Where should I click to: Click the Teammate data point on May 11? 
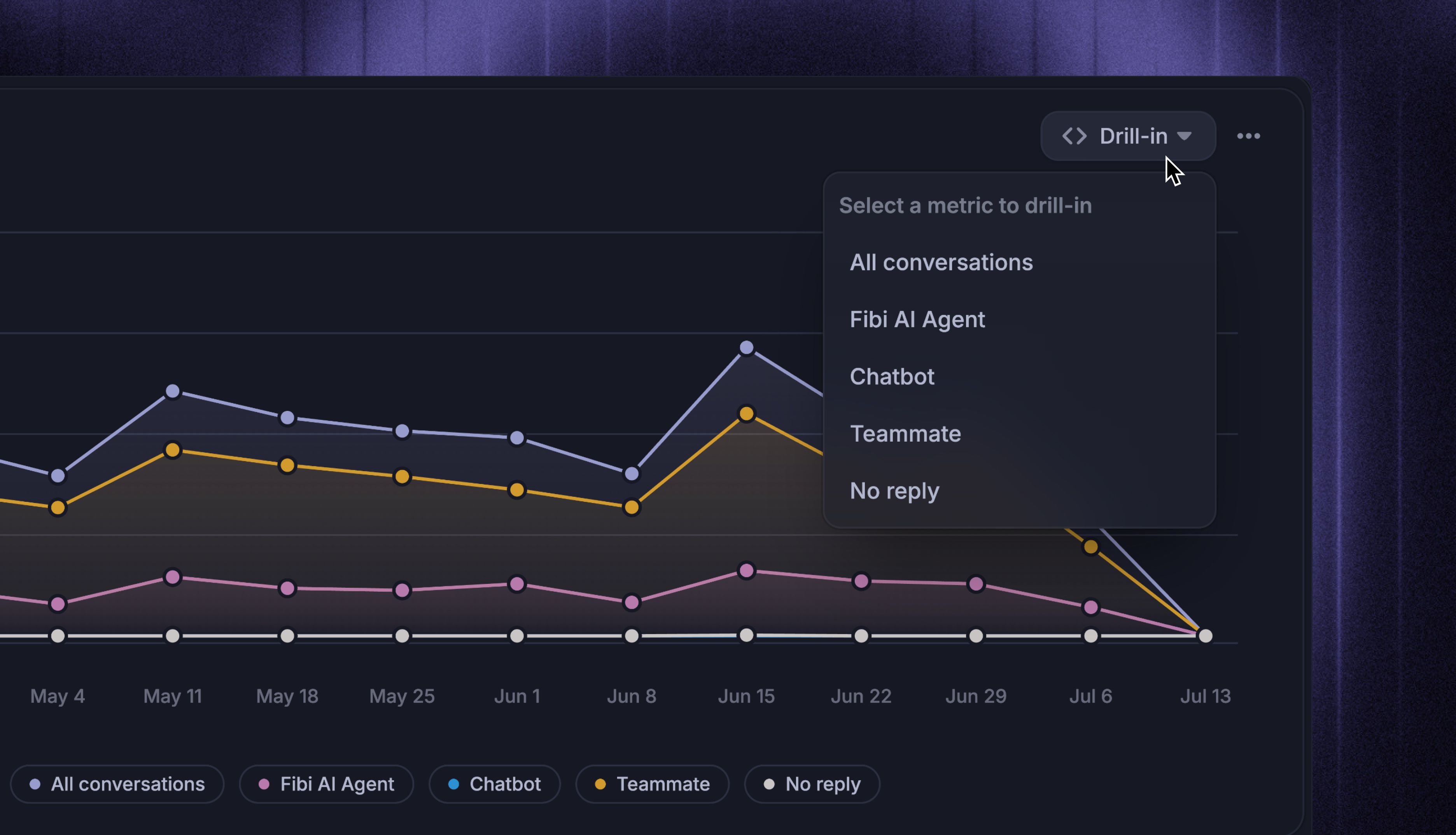pos(173,450)
